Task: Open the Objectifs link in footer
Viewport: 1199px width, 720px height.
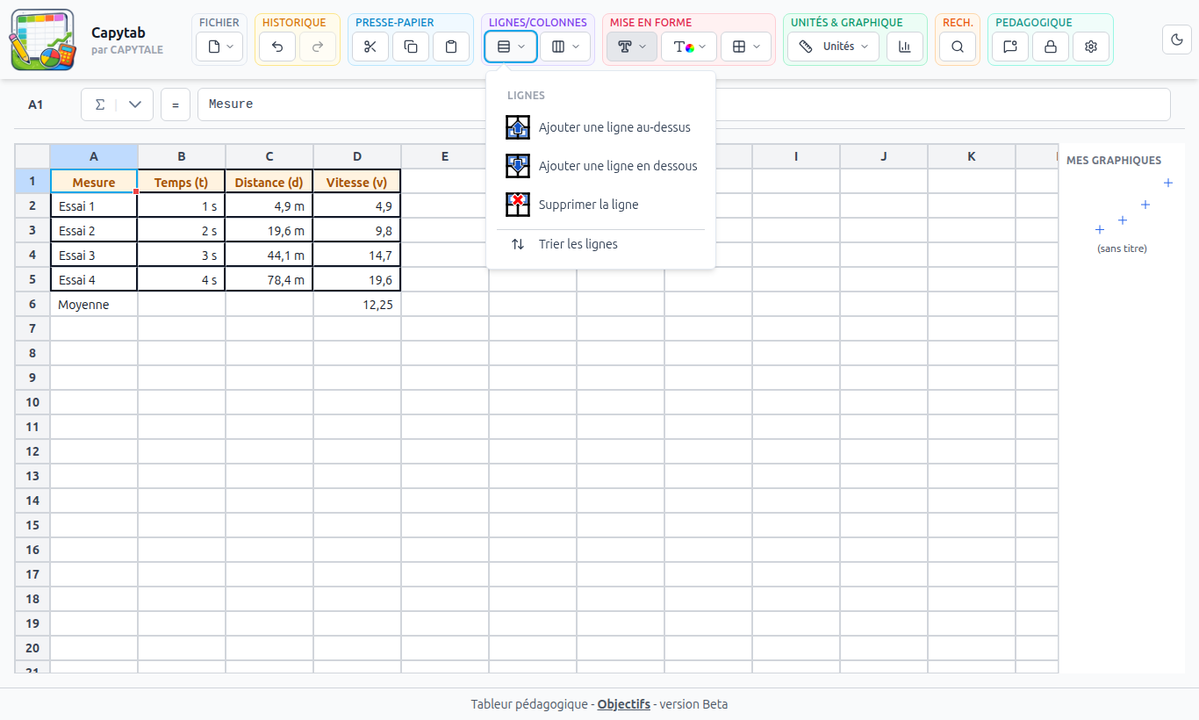Action: (x=623, y=704)
